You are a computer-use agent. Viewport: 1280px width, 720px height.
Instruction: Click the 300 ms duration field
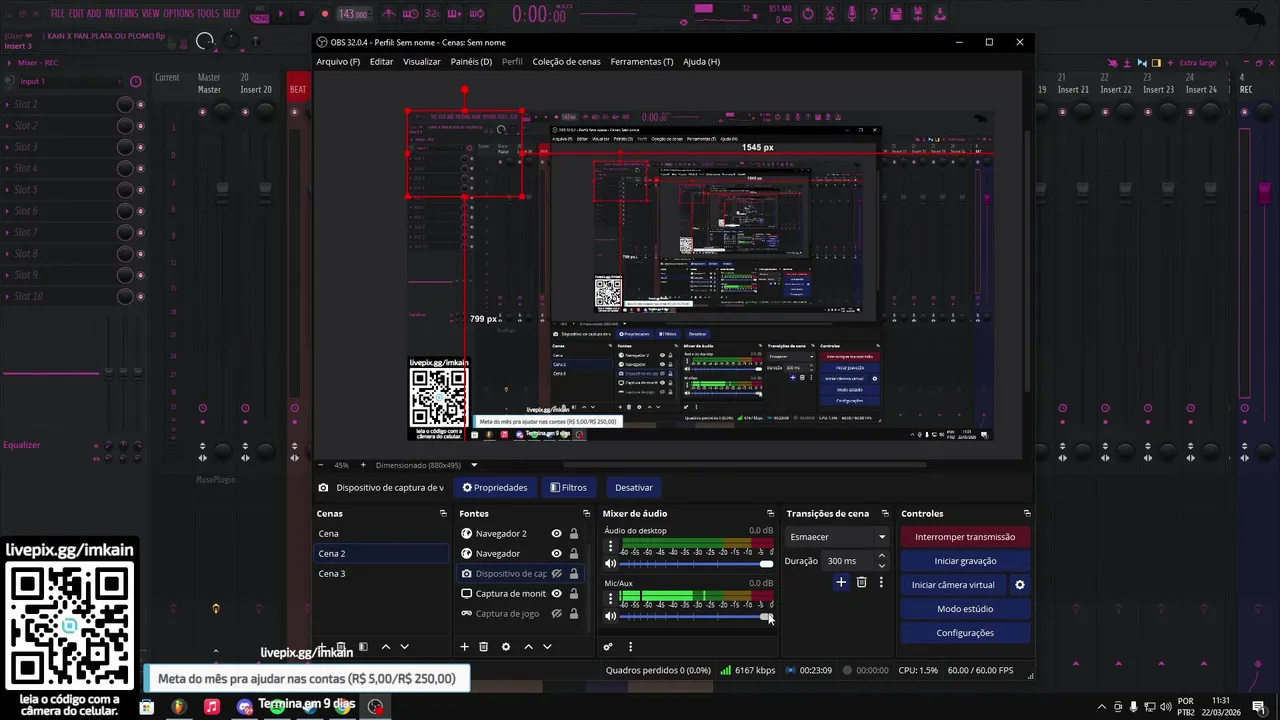point(848,561)
